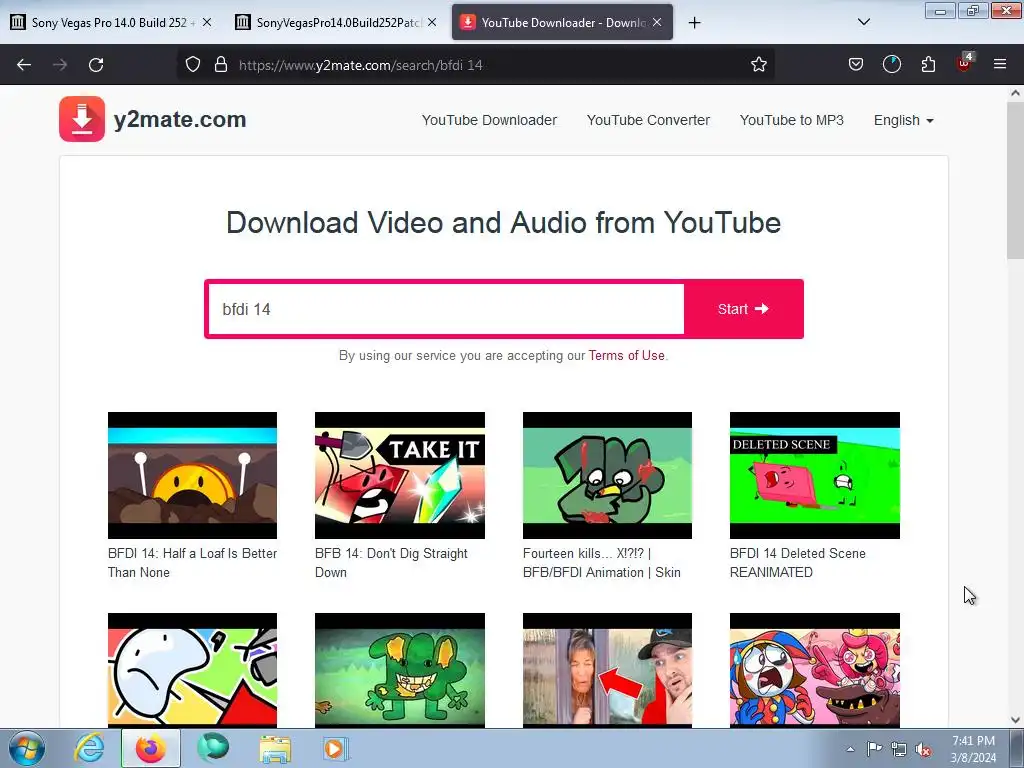Viewport: 1024px width, 768px height.
Task: Select the green grinning monster thumbnail
Action: click(400, 670)
